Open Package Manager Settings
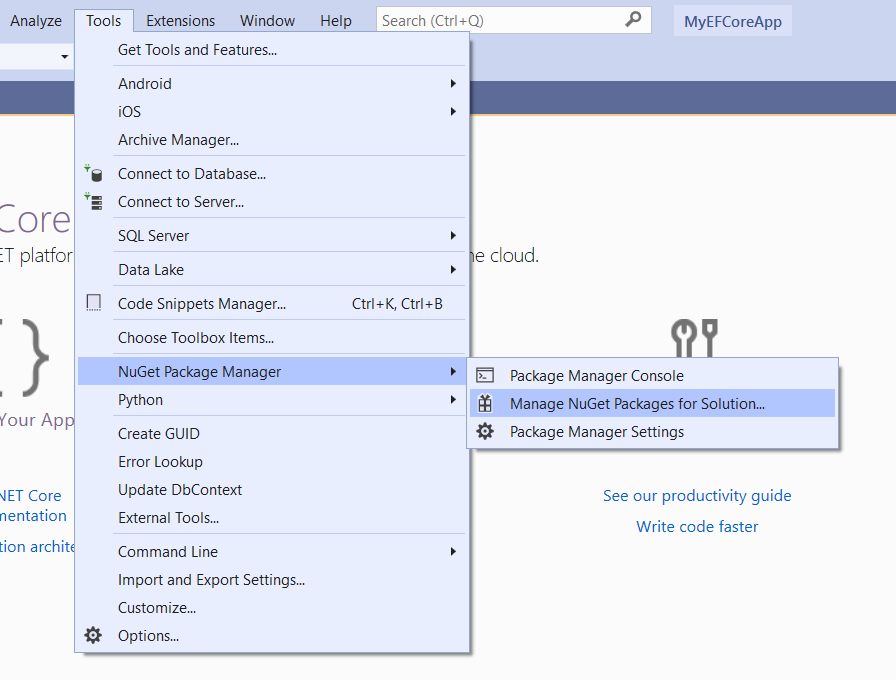The height and width of the screenshot is (680, 896). pos(653,431)
